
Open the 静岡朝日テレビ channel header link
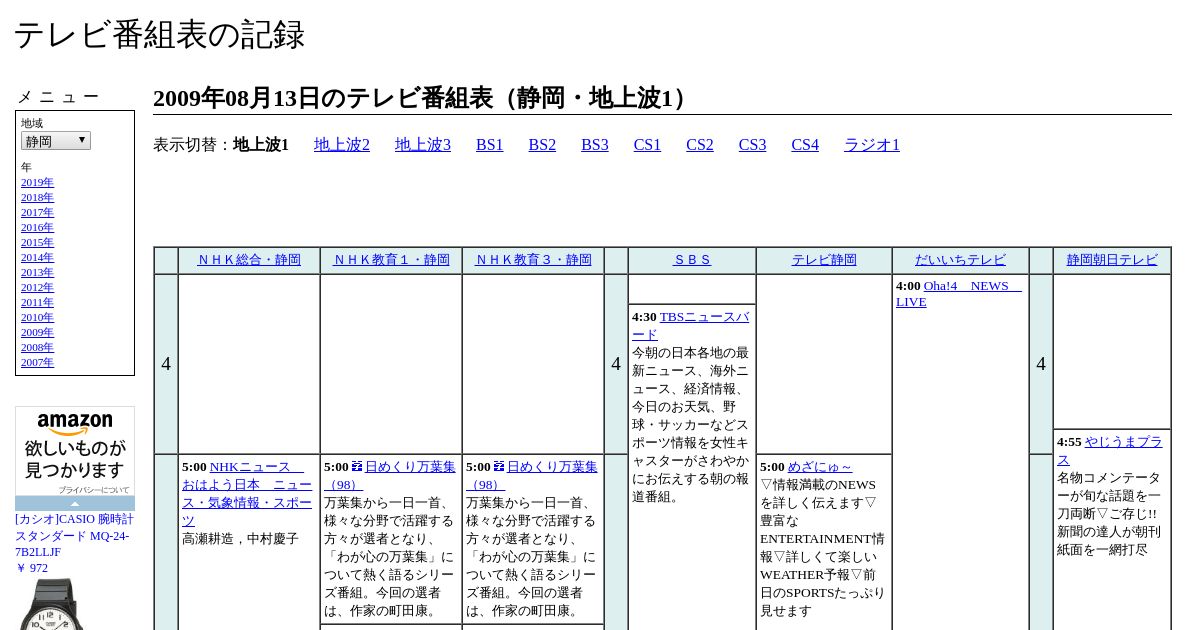1112,260
